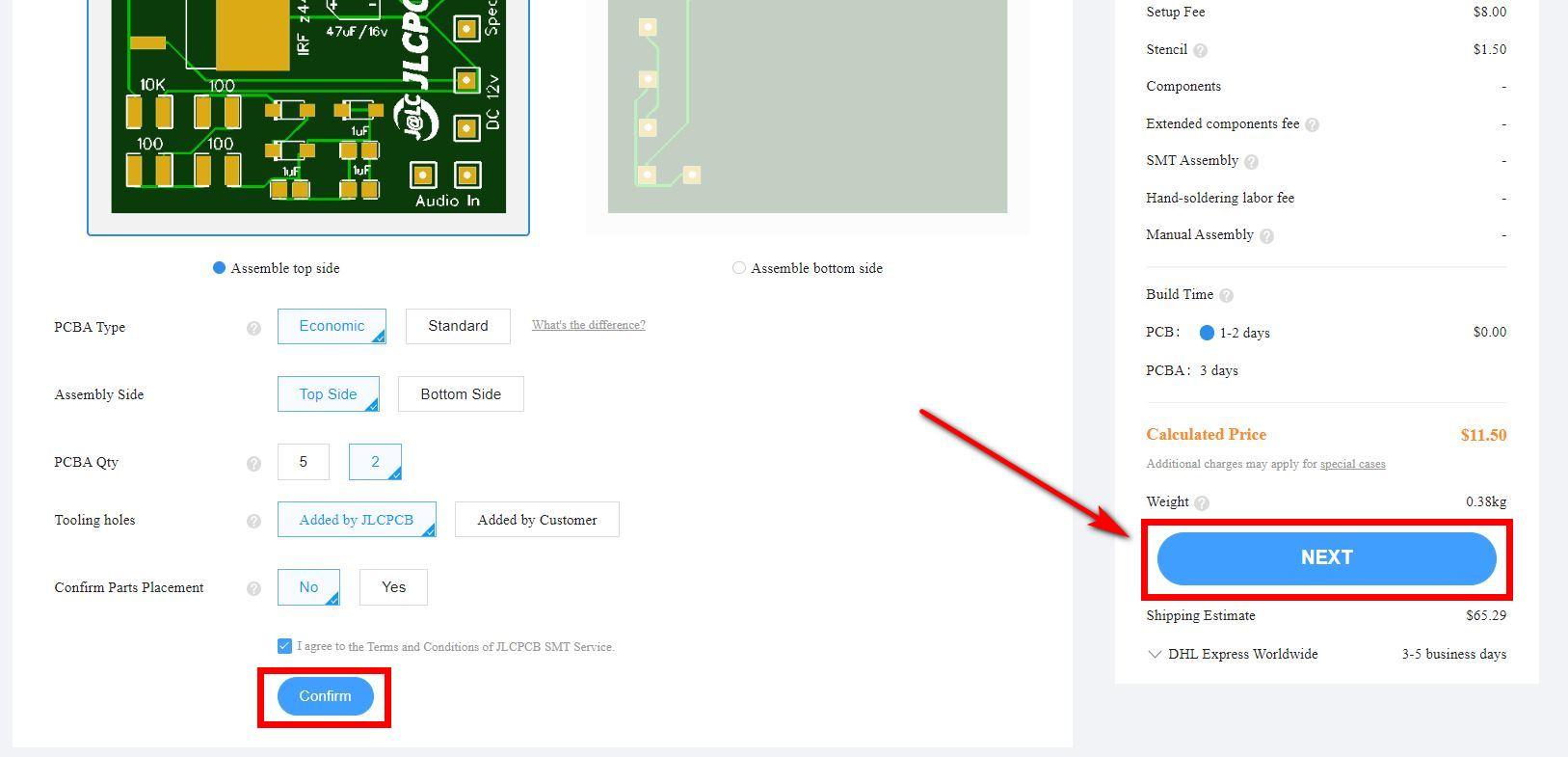This screenshot has height=757, width=1568.
Task: Set PCBA quantity to 5
Action: (303, 462)
